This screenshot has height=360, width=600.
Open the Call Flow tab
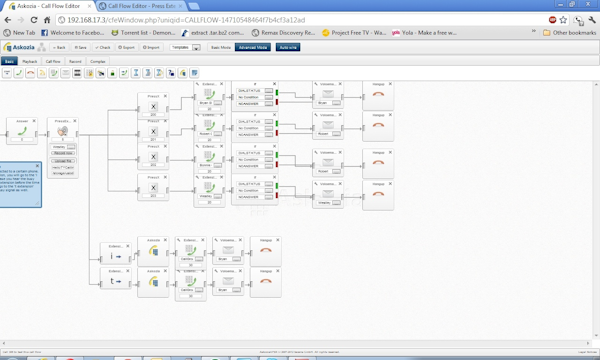(x=53, y=61)
